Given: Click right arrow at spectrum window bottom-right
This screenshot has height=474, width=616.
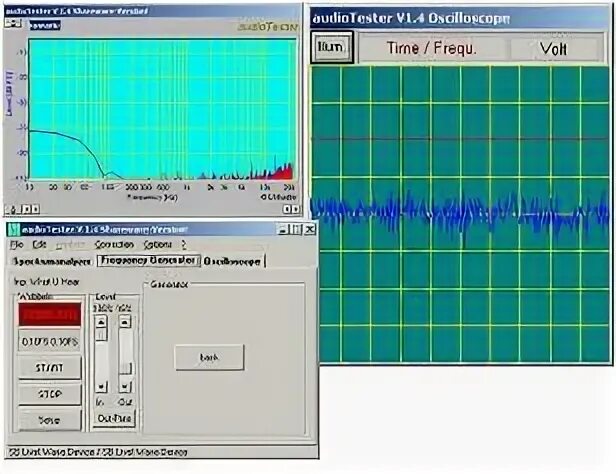Looking at the screenshot, I should point(296,209).
